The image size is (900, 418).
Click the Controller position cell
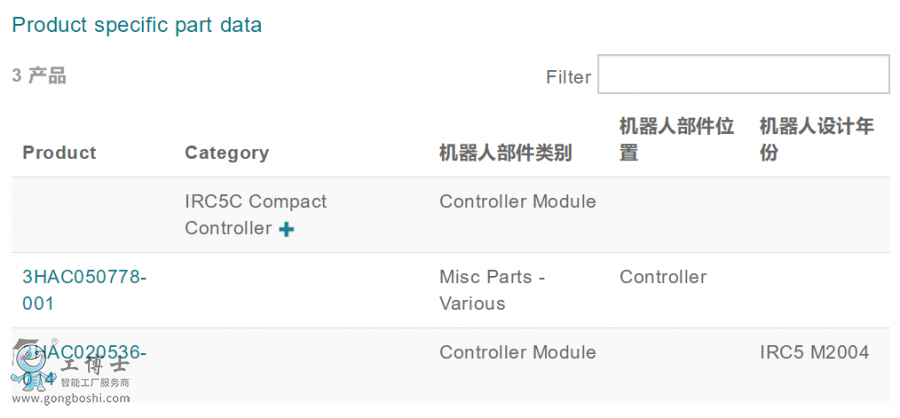(663, 277)
